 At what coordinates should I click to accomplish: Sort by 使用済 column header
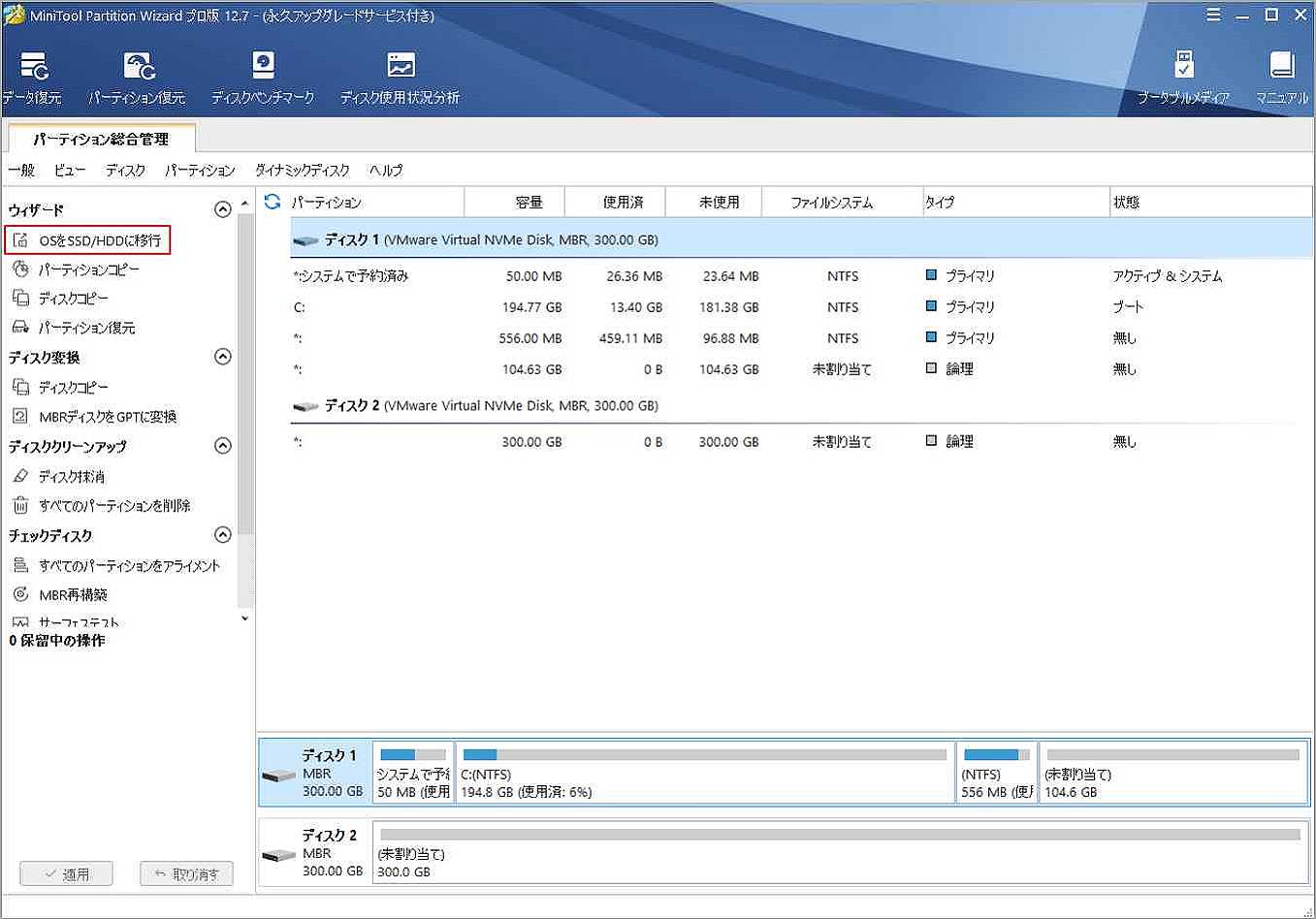[x=616, y=202]
